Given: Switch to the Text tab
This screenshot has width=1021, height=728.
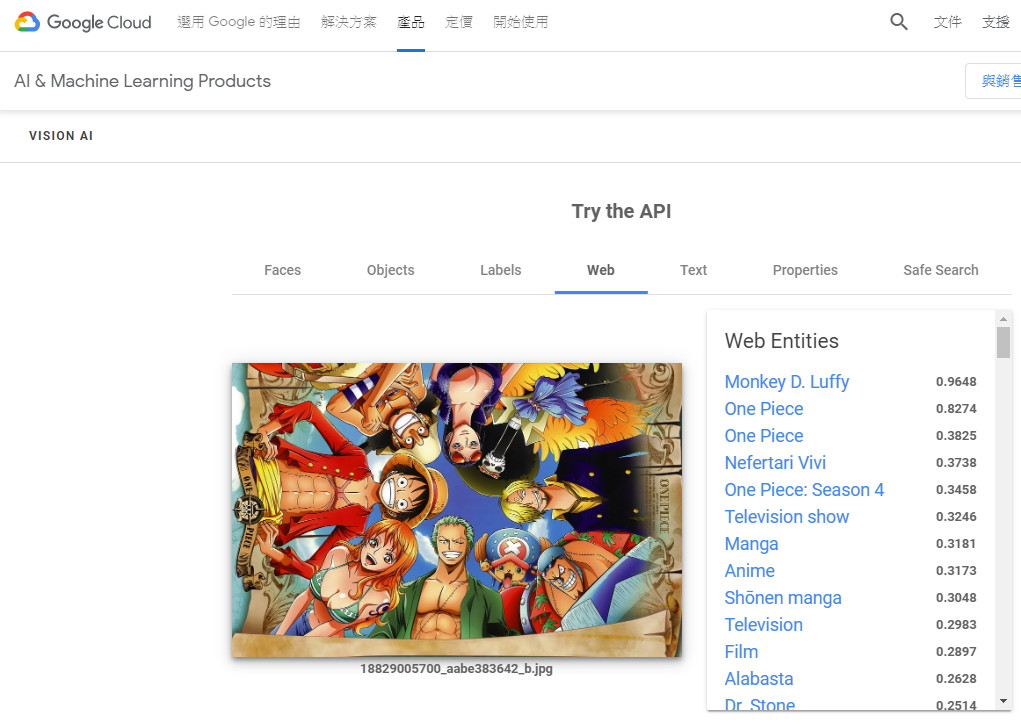Looking at the screenshot, I should (693, 270).
